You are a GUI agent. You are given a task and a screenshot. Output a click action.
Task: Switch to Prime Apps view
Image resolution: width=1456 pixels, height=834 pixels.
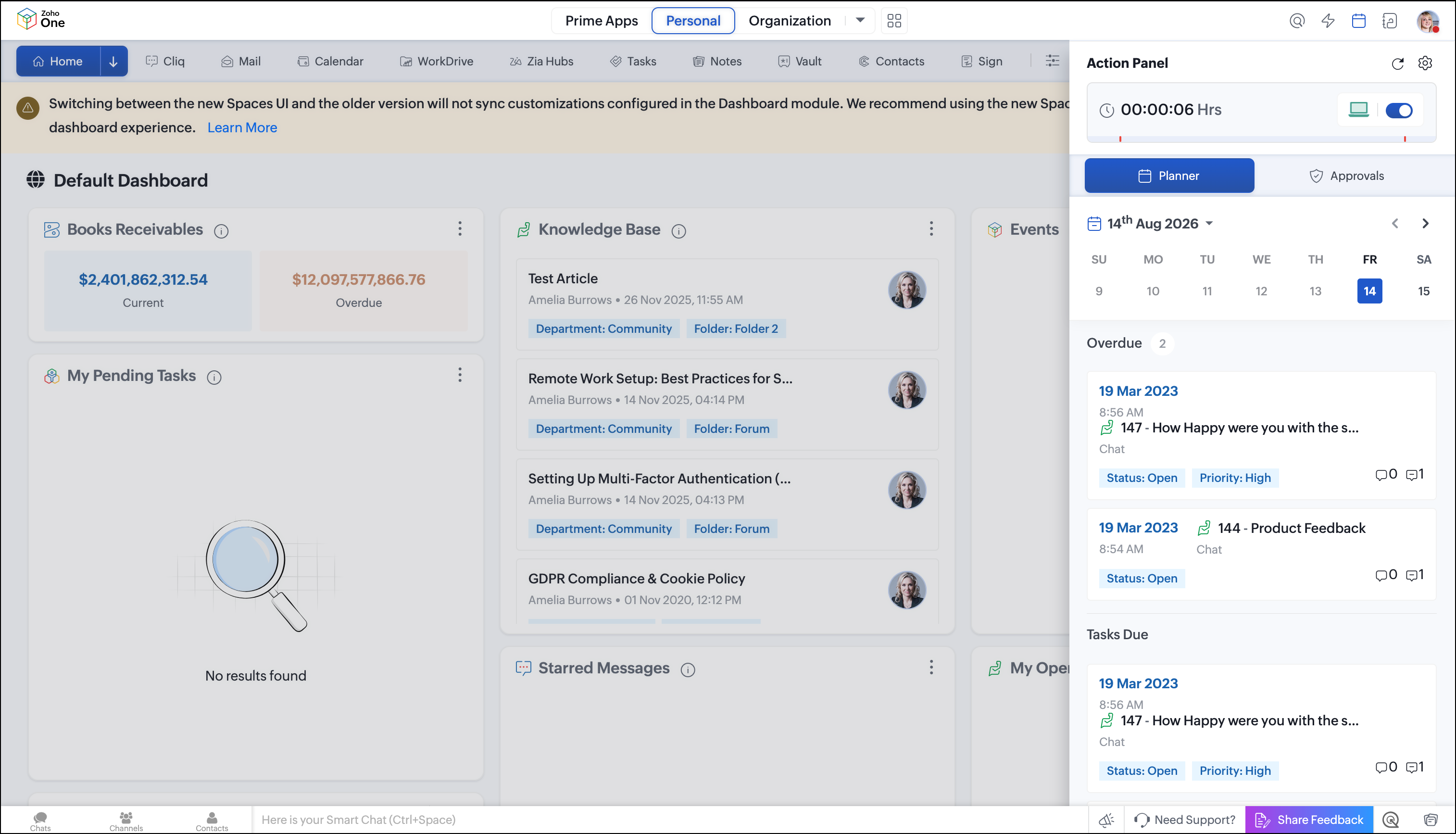601,21
